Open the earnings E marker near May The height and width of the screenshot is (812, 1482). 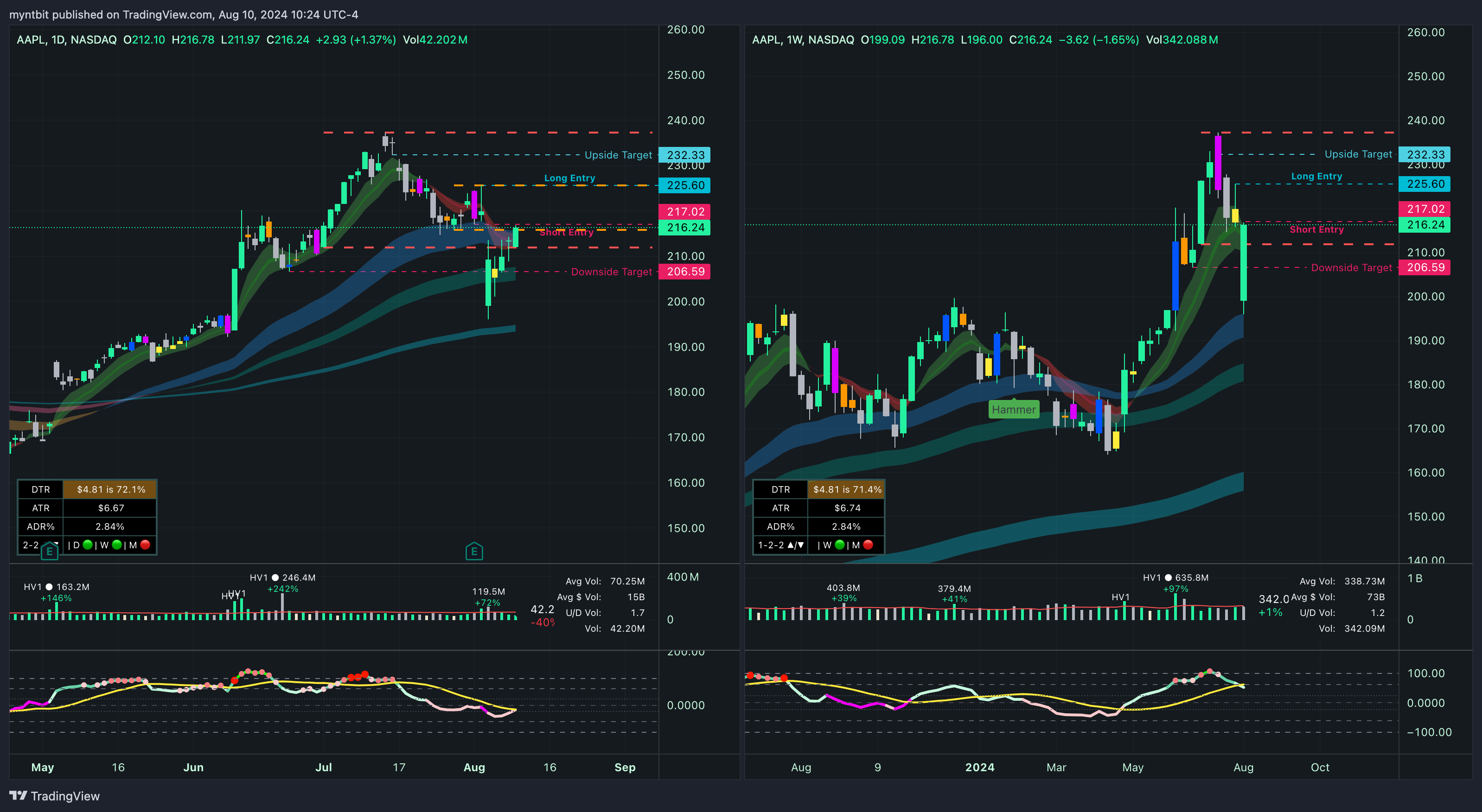tap(50, 552)
